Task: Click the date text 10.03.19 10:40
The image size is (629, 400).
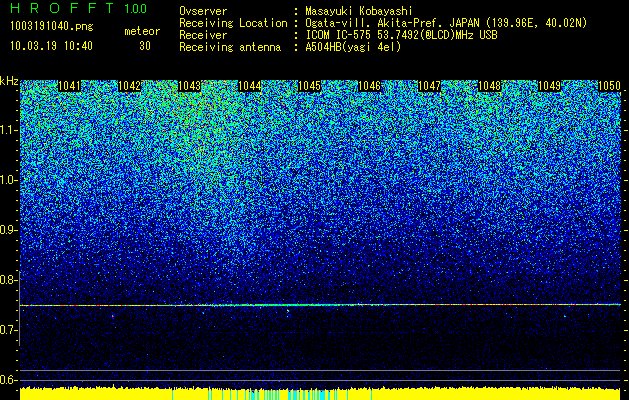Action: (x=51, y=46)
